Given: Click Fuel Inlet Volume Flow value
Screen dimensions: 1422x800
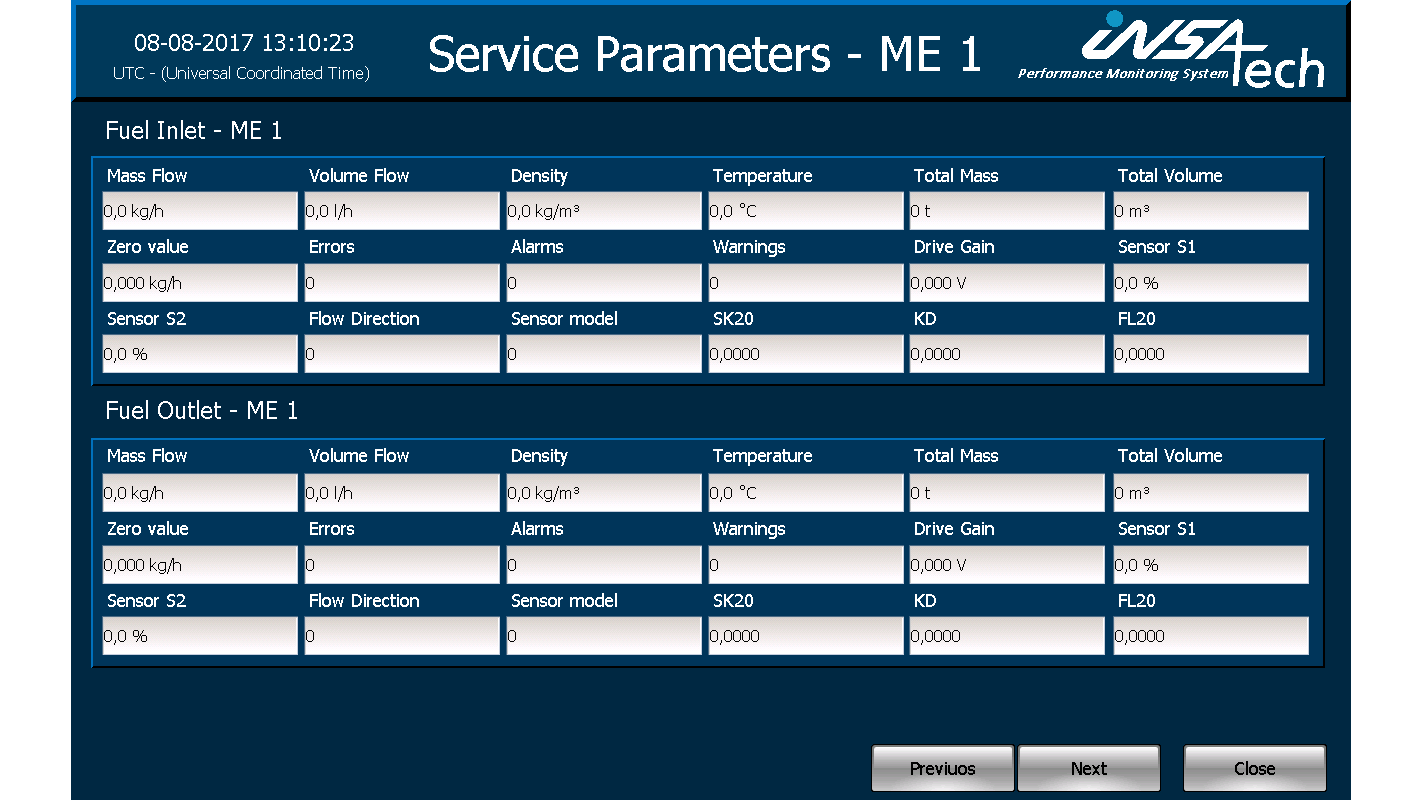Looking at the screenshot, I should (402, 211).
